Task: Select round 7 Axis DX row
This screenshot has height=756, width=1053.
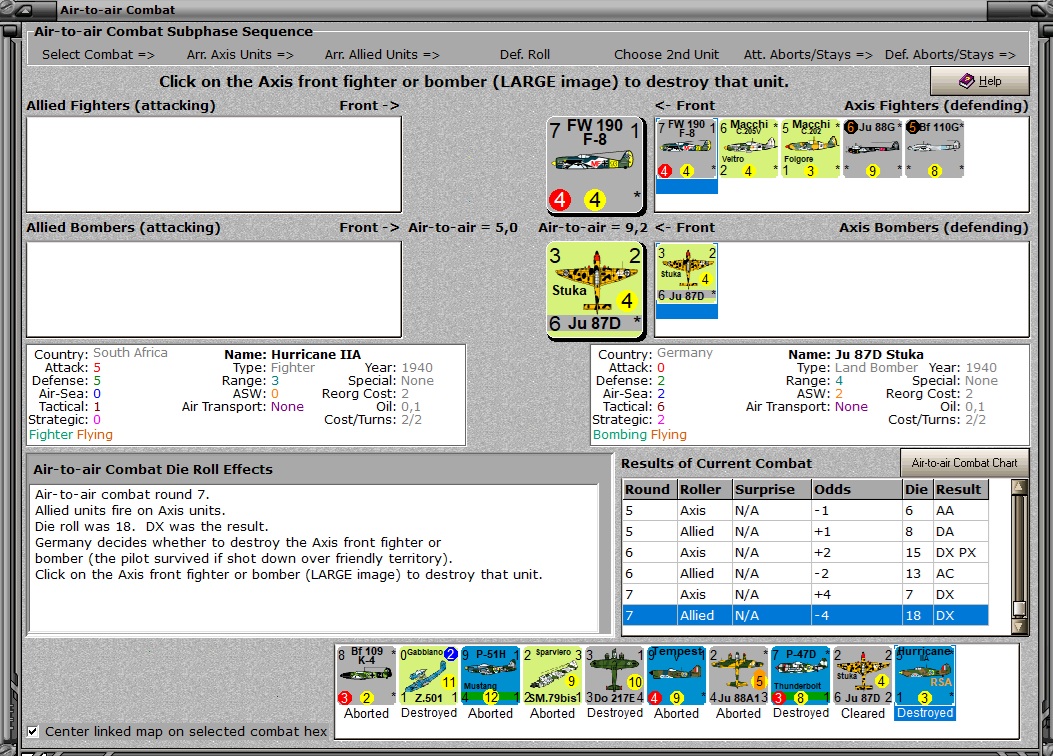Action: (x=806, y=594)
